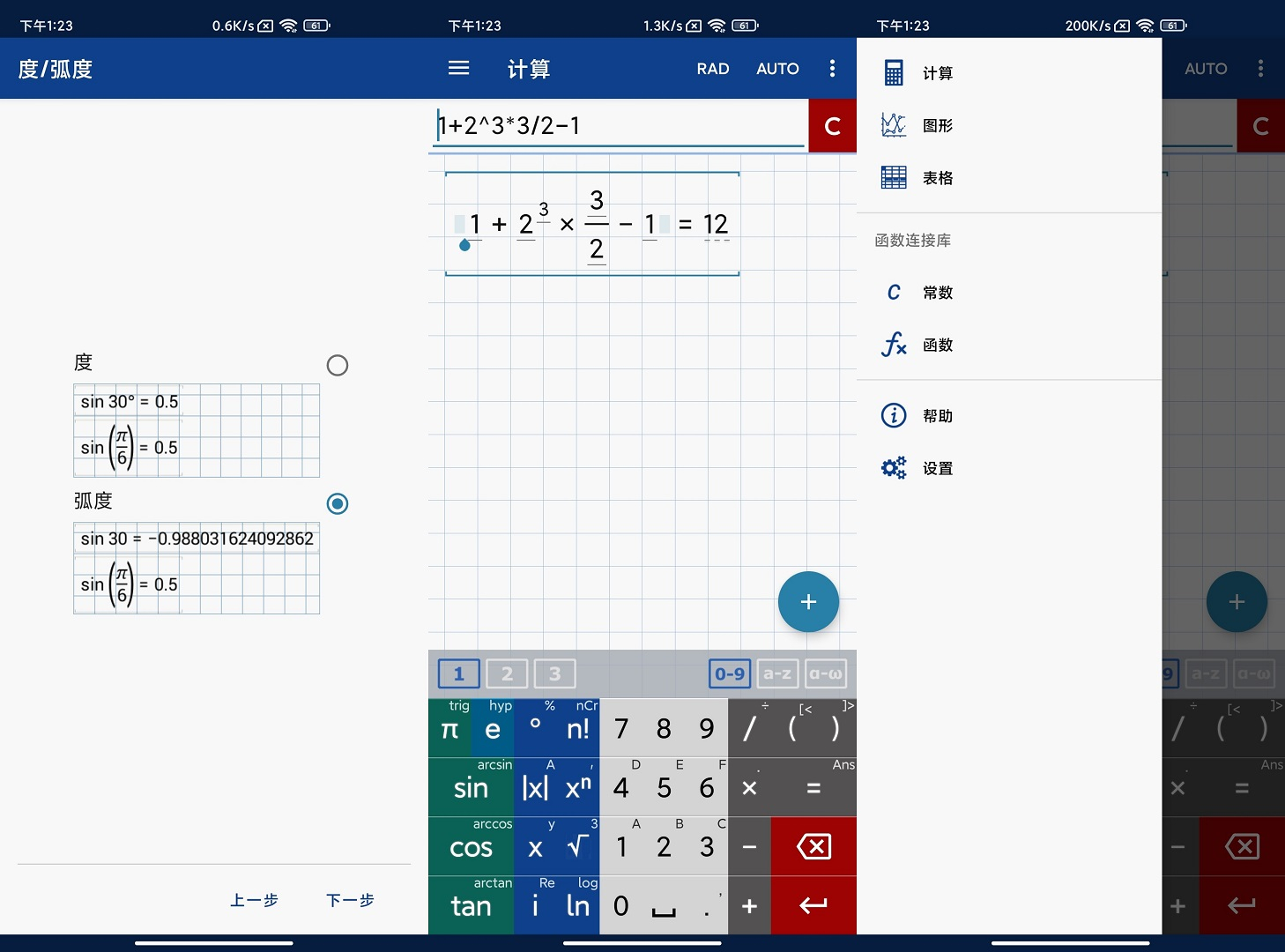
Task: Tap the equals = key
Action: [813, 787]
